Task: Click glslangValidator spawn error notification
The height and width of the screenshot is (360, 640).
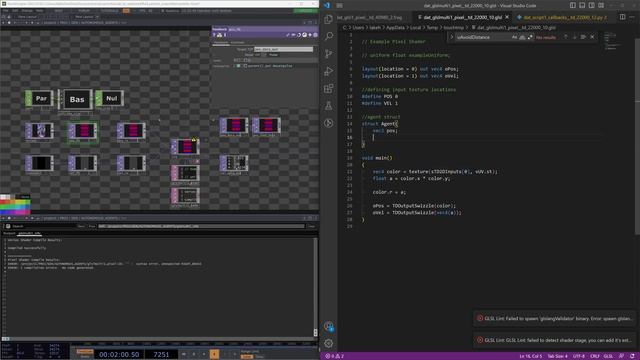Action: 554,319
